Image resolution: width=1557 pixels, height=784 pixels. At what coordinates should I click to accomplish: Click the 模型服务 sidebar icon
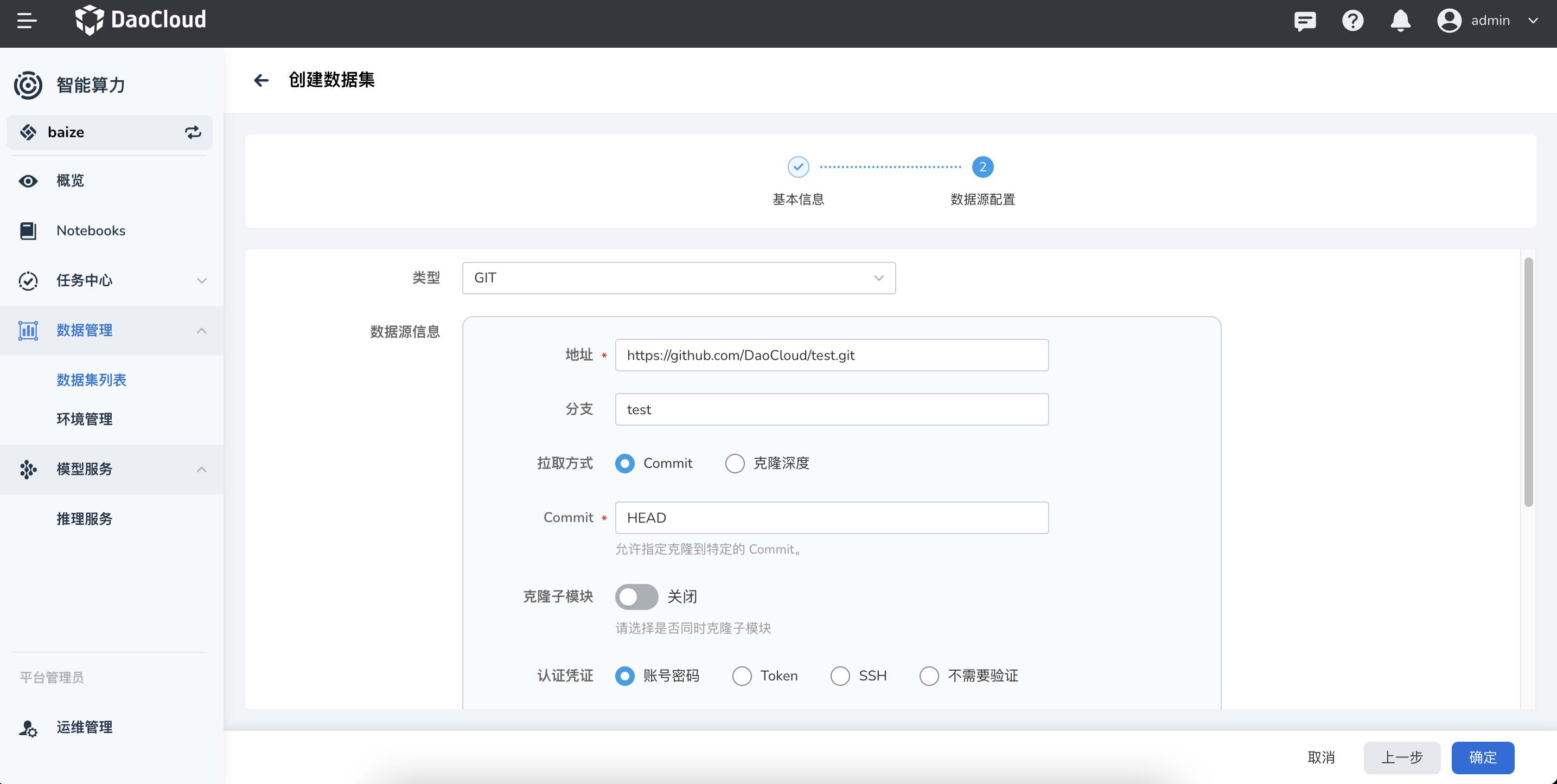pos(28,469)
